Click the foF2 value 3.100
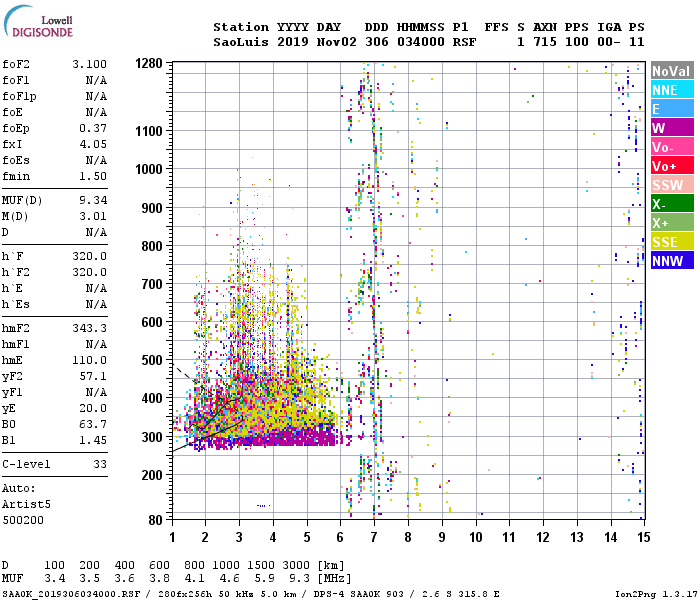700x600 pixels. (89, 64)
